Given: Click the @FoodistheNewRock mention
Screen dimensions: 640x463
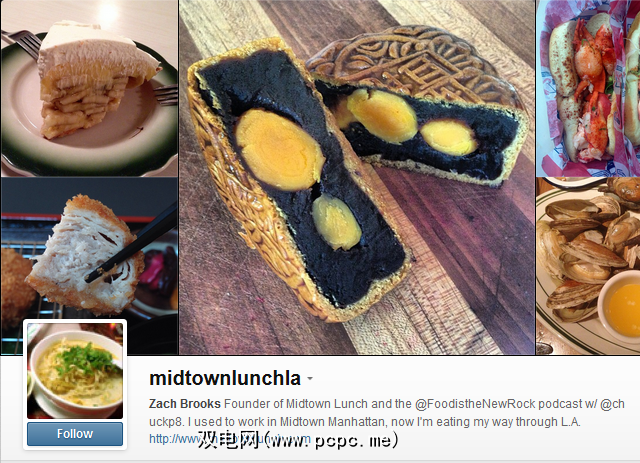Looking at the screenshot, I should click(x=475, y=404).
